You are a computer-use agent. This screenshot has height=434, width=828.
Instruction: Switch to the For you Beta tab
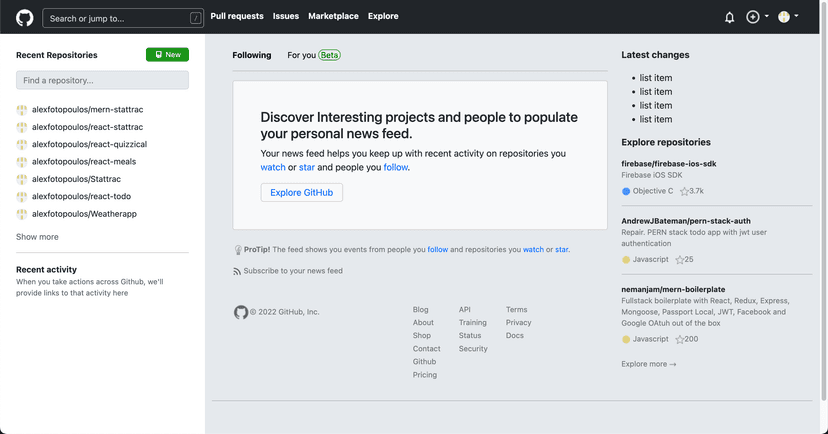[x=314, y=55]
